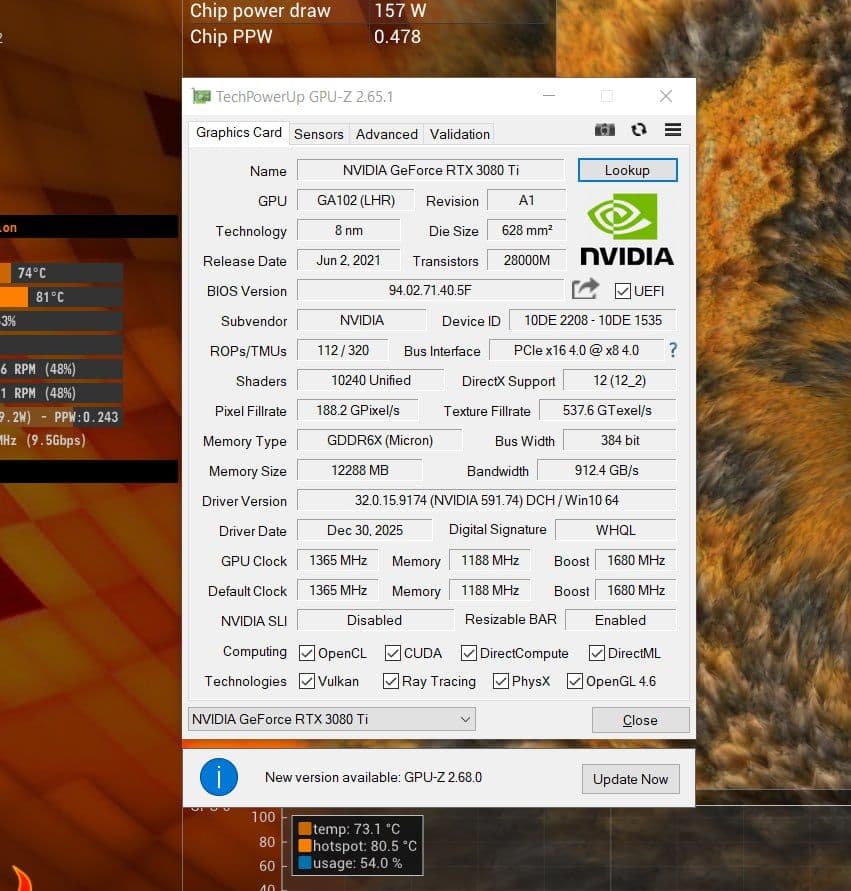
Task: Click the blue info icon in the update bar
Action: point(219,776)
